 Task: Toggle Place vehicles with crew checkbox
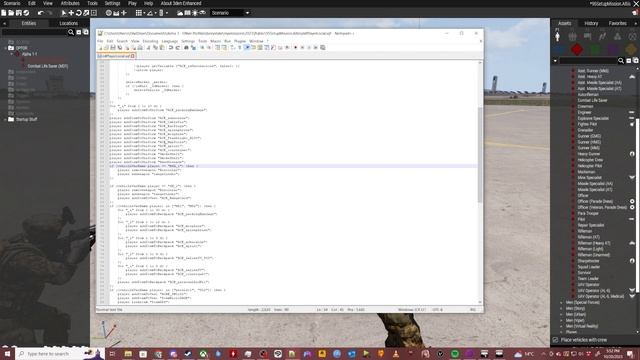[x=555, y=340]
